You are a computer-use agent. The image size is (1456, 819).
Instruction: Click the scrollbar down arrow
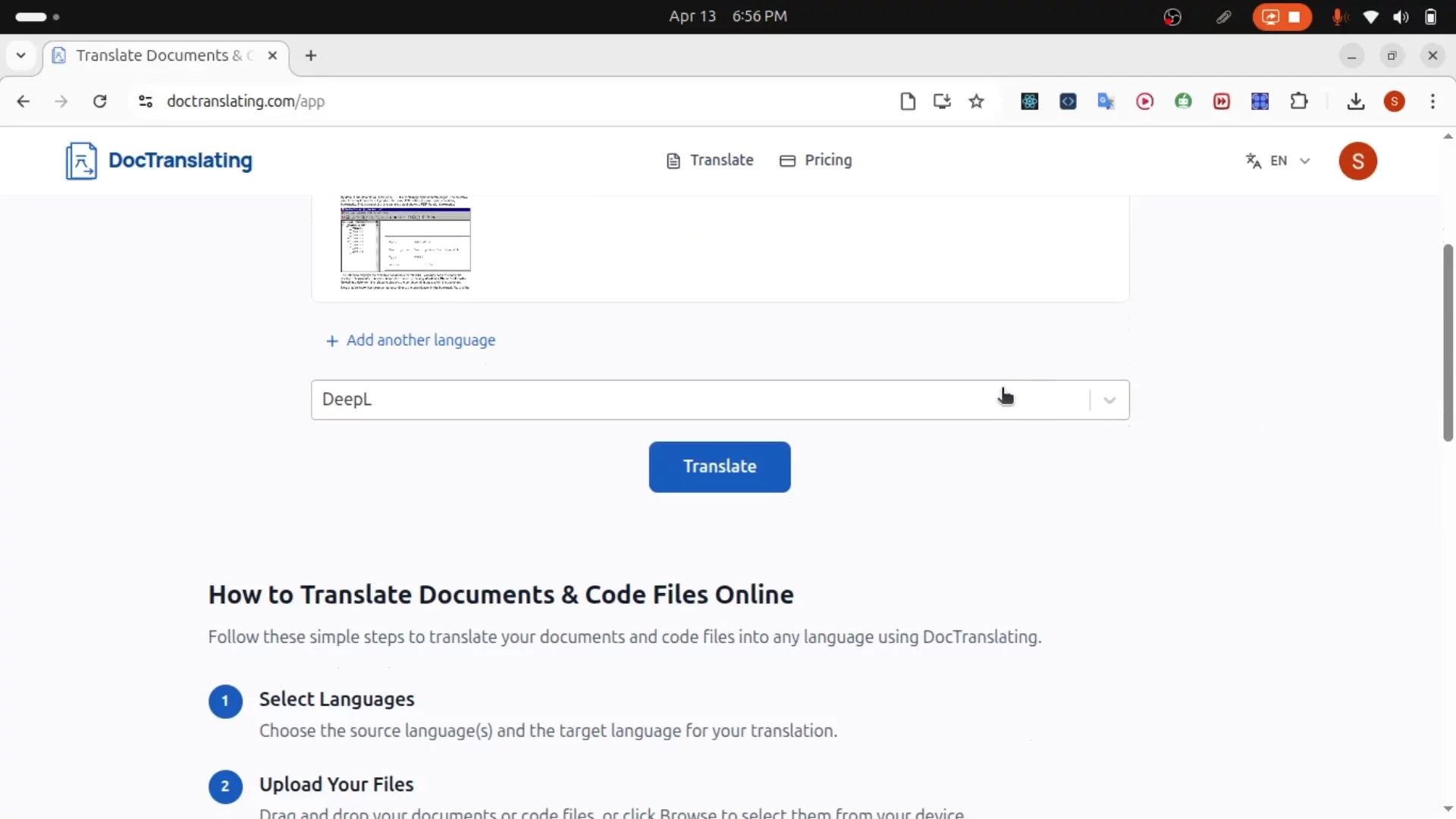tap(1448, 808)
